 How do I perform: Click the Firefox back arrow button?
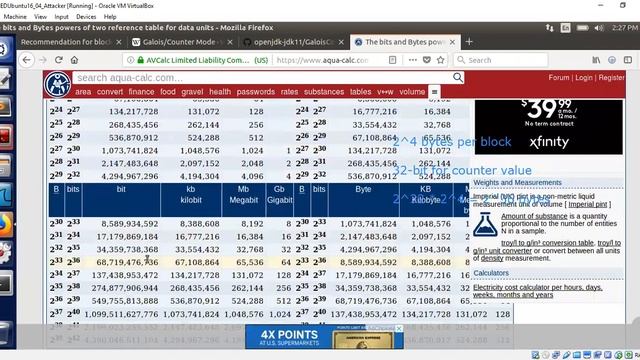tap(27, 60)
